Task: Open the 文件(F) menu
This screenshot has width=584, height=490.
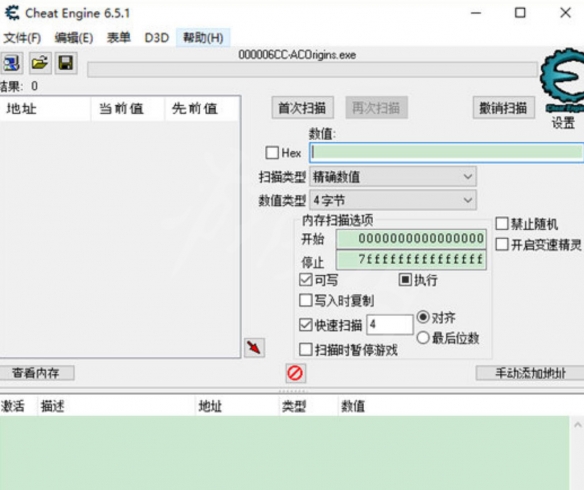Action: click(x=22, y=38)
